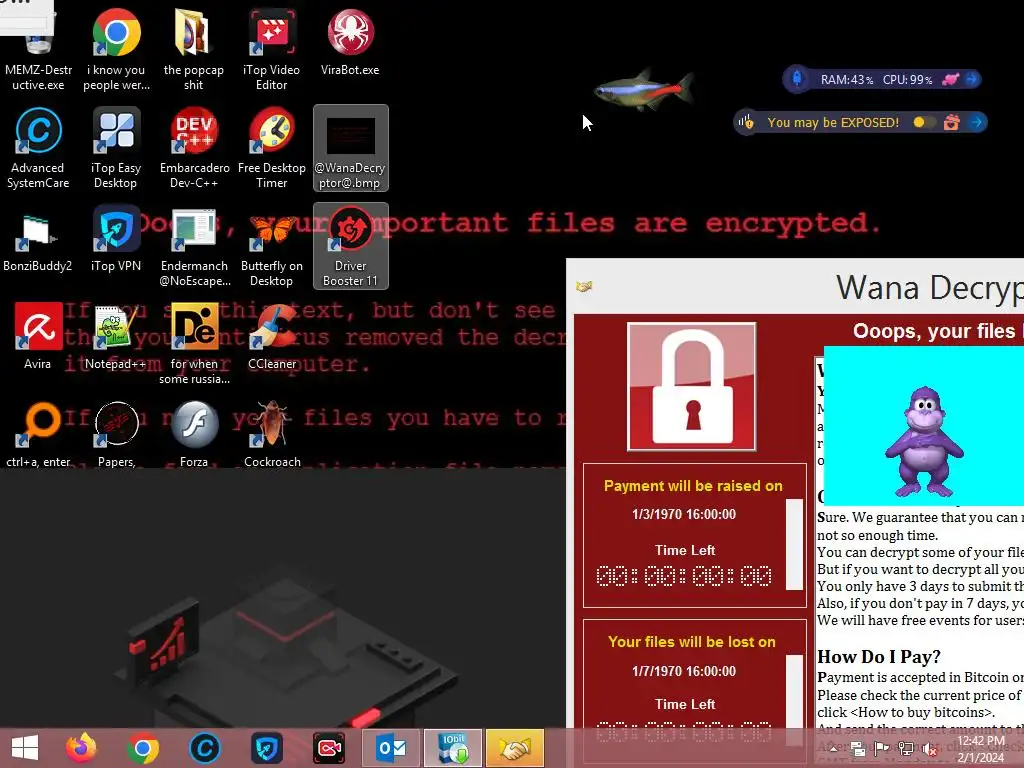
Task: Click the padlock image in Wana Decryptor
Action: coord(692,387)
